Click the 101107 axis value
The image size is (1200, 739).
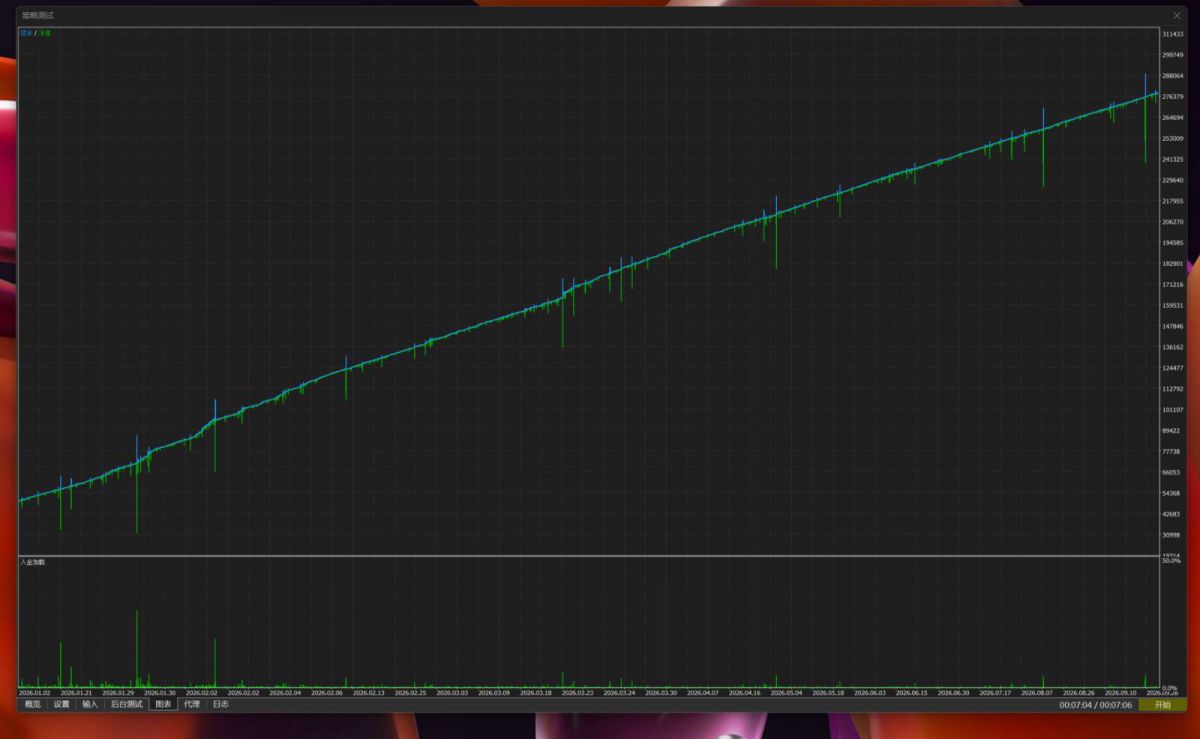pyautogui.click(x=1173, y=409)
